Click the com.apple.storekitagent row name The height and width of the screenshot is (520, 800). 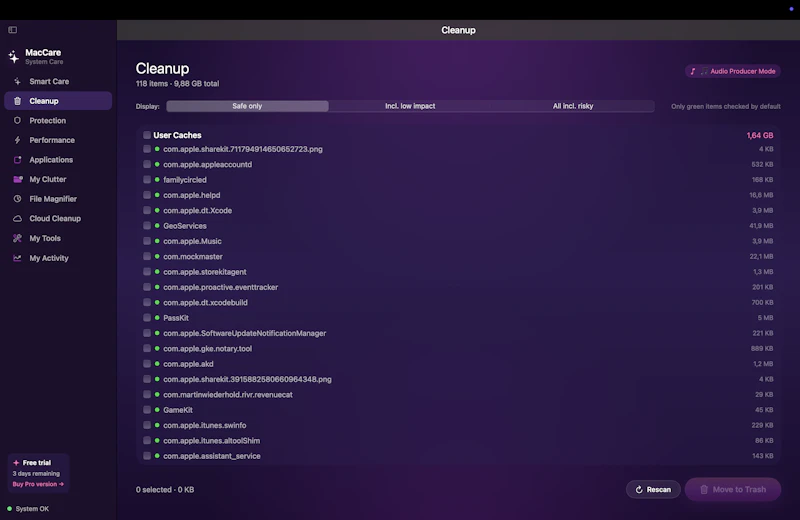pyautogui.click(x=205, y=272)
